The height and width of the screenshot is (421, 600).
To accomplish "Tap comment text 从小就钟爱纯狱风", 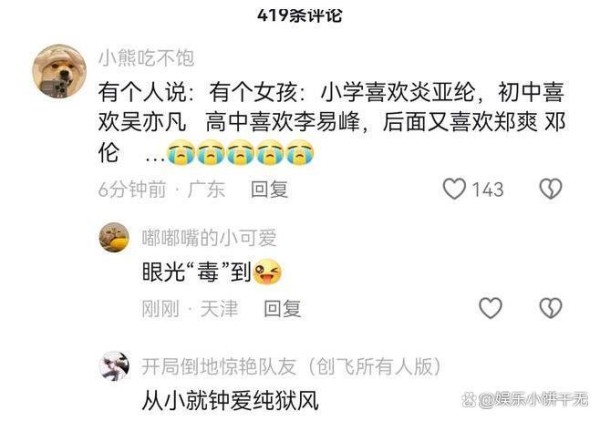I will [x=230, y=401].
